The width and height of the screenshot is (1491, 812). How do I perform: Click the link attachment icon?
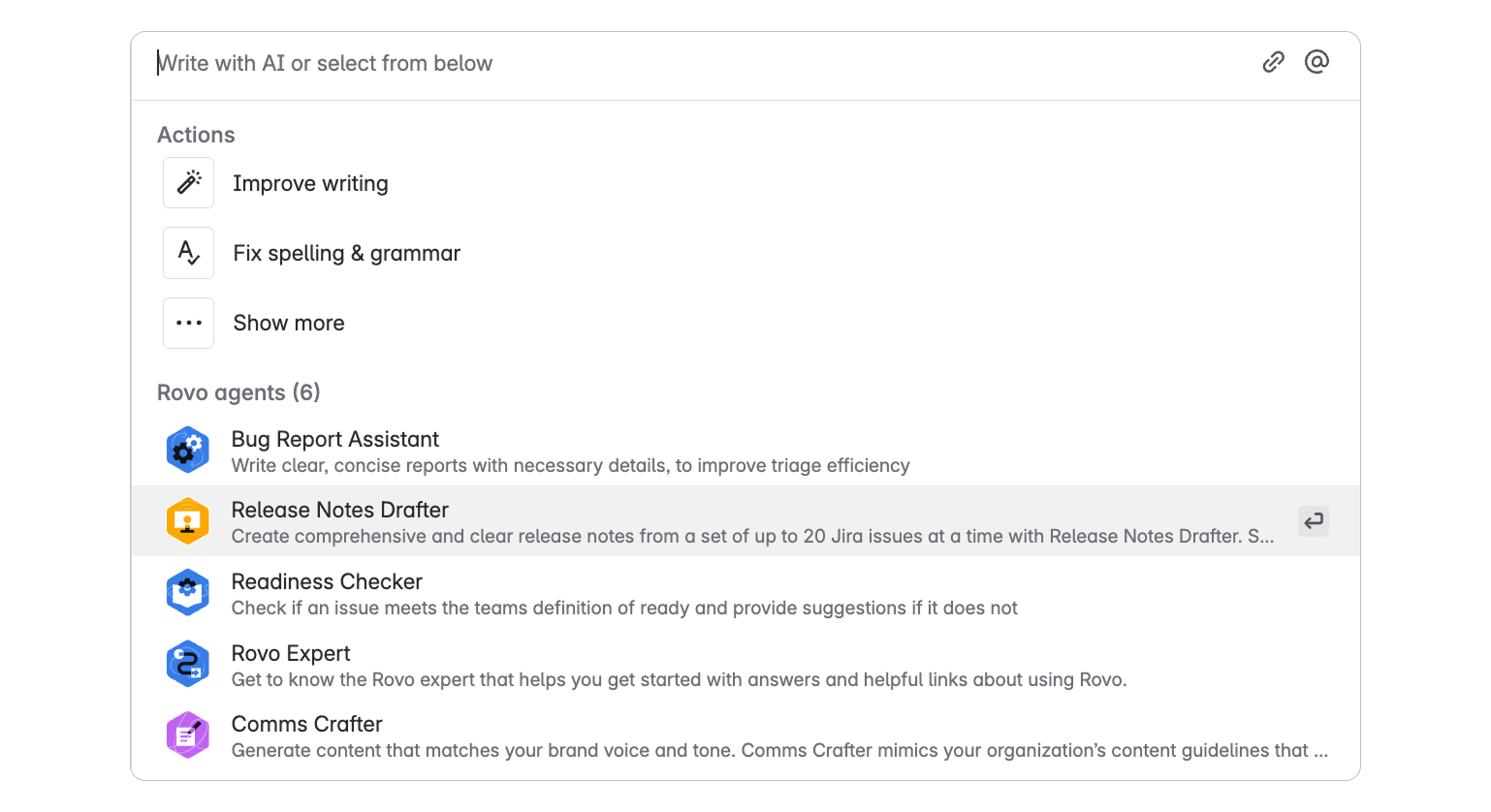click(1273, 63)
